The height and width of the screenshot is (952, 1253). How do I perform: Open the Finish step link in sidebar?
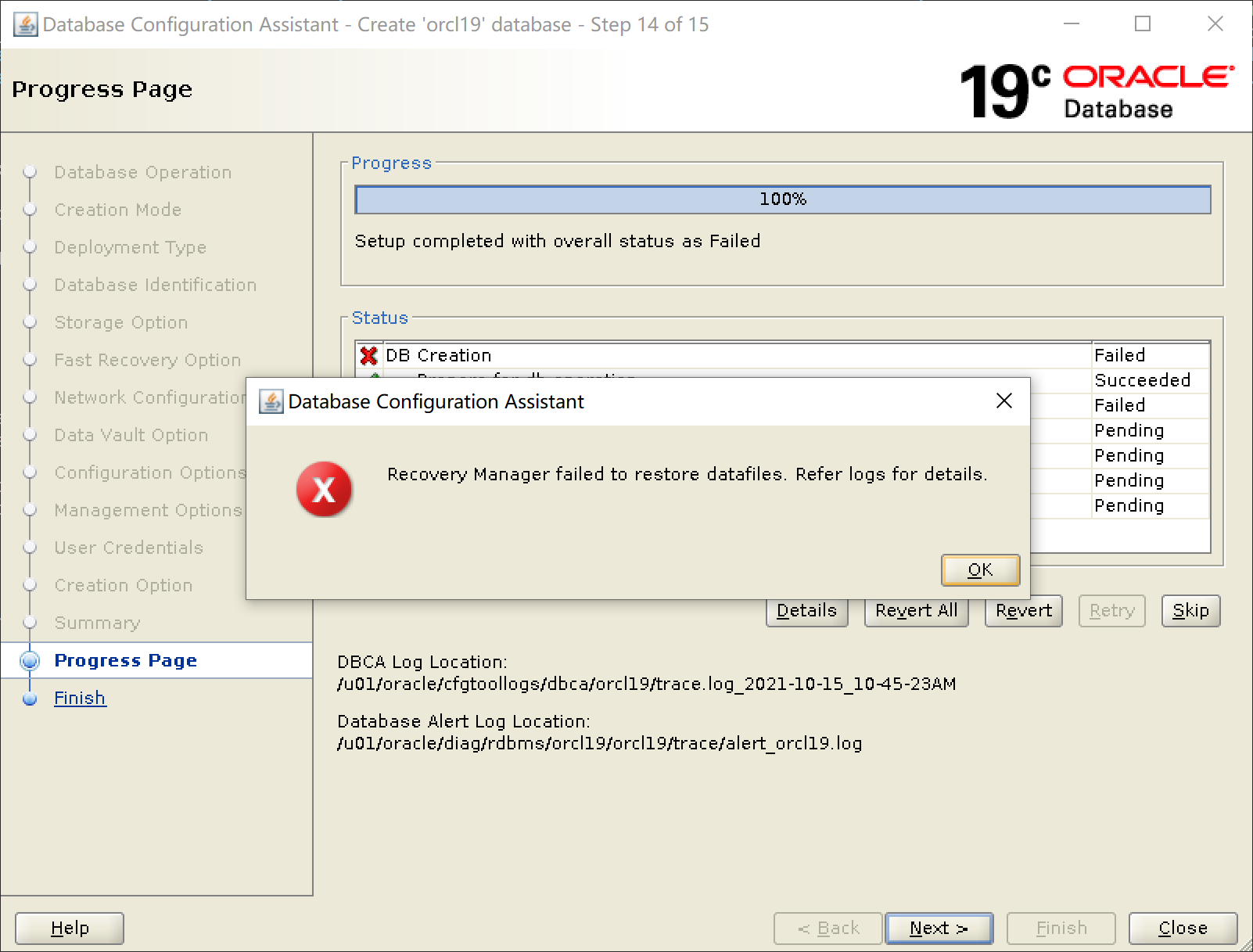coord(80,698)
